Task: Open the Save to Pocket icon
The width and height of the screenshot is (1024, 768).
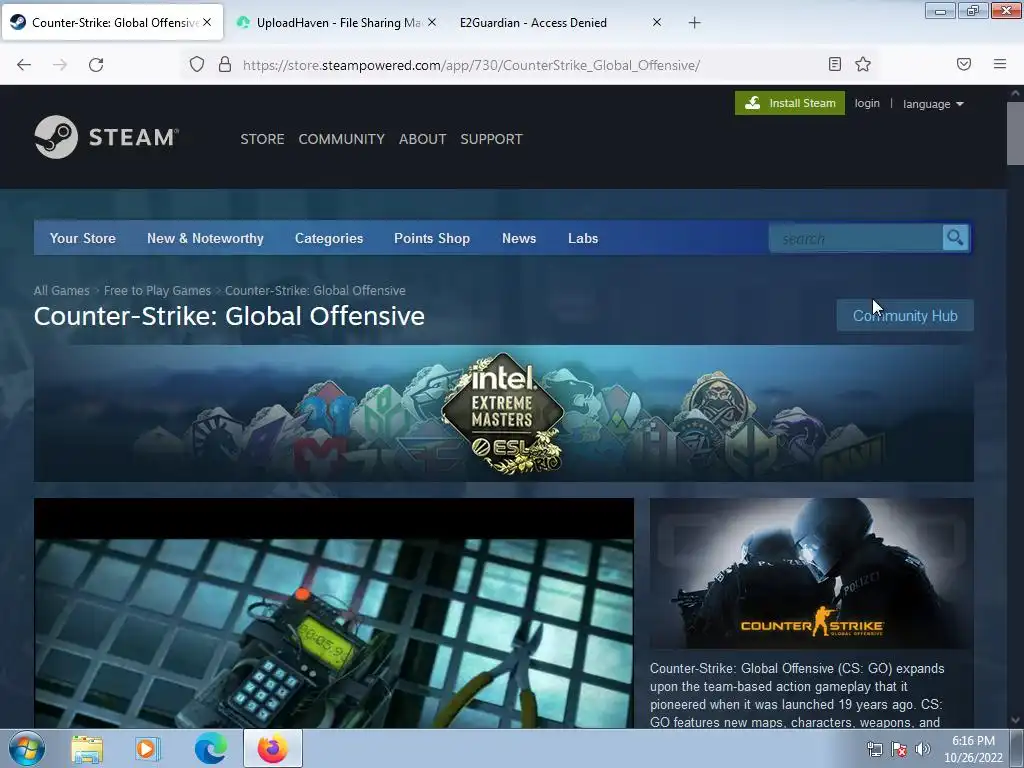Action: pyautogui.click(x=964, y=64)
